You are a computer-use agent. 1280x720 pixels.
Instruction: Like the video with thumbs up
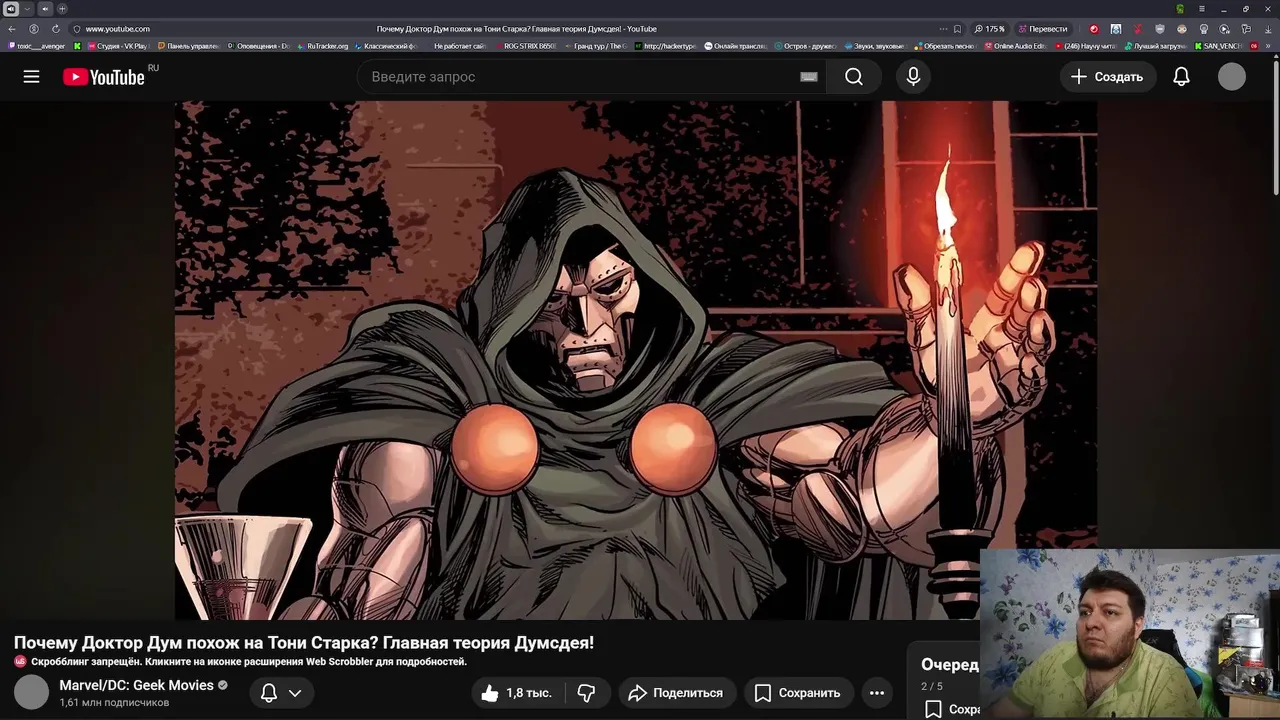click(516, 693)
